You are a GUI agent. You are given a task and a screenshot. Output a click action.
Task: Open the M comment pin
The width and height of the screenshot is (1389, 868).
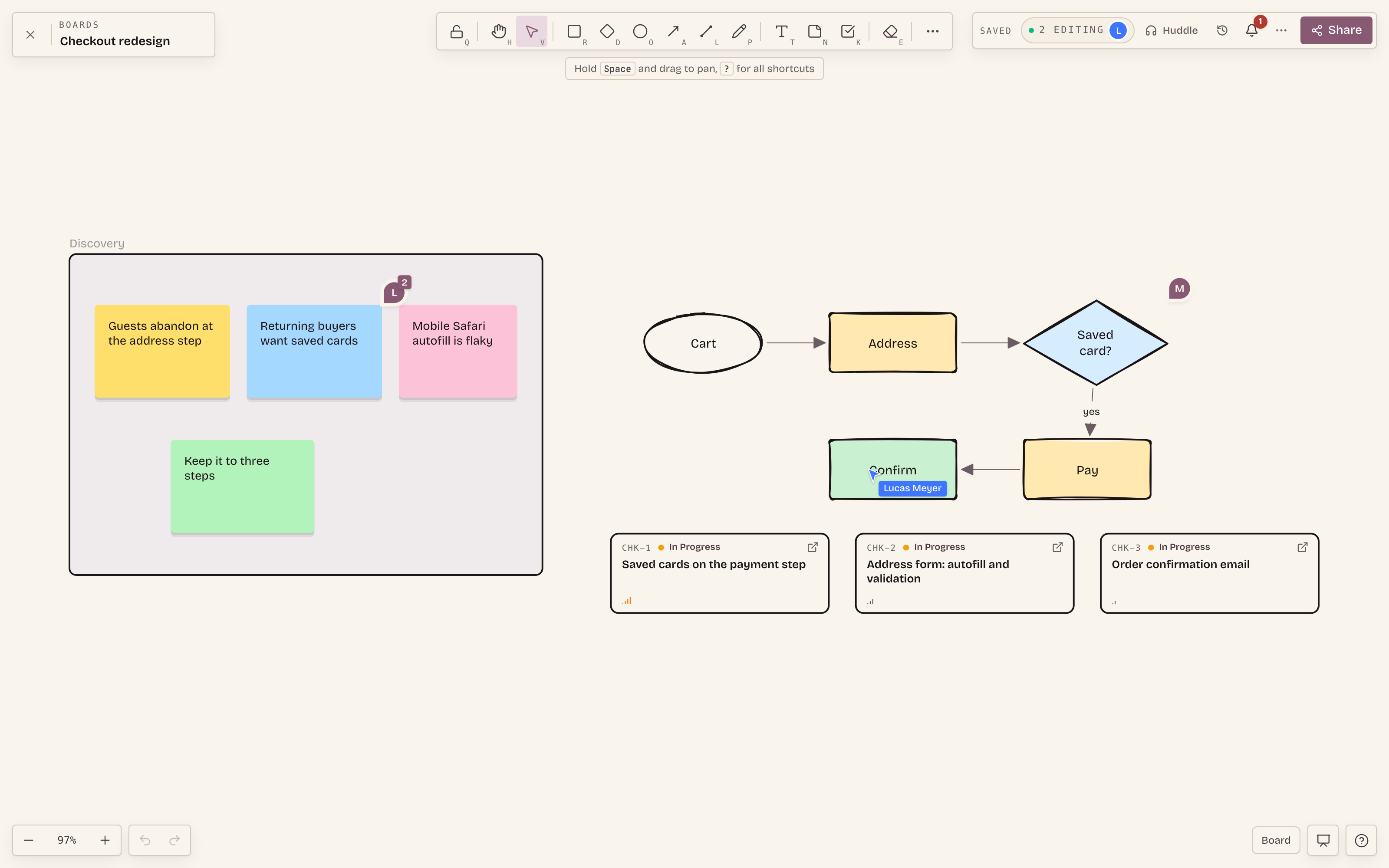tap(1179, 289)
